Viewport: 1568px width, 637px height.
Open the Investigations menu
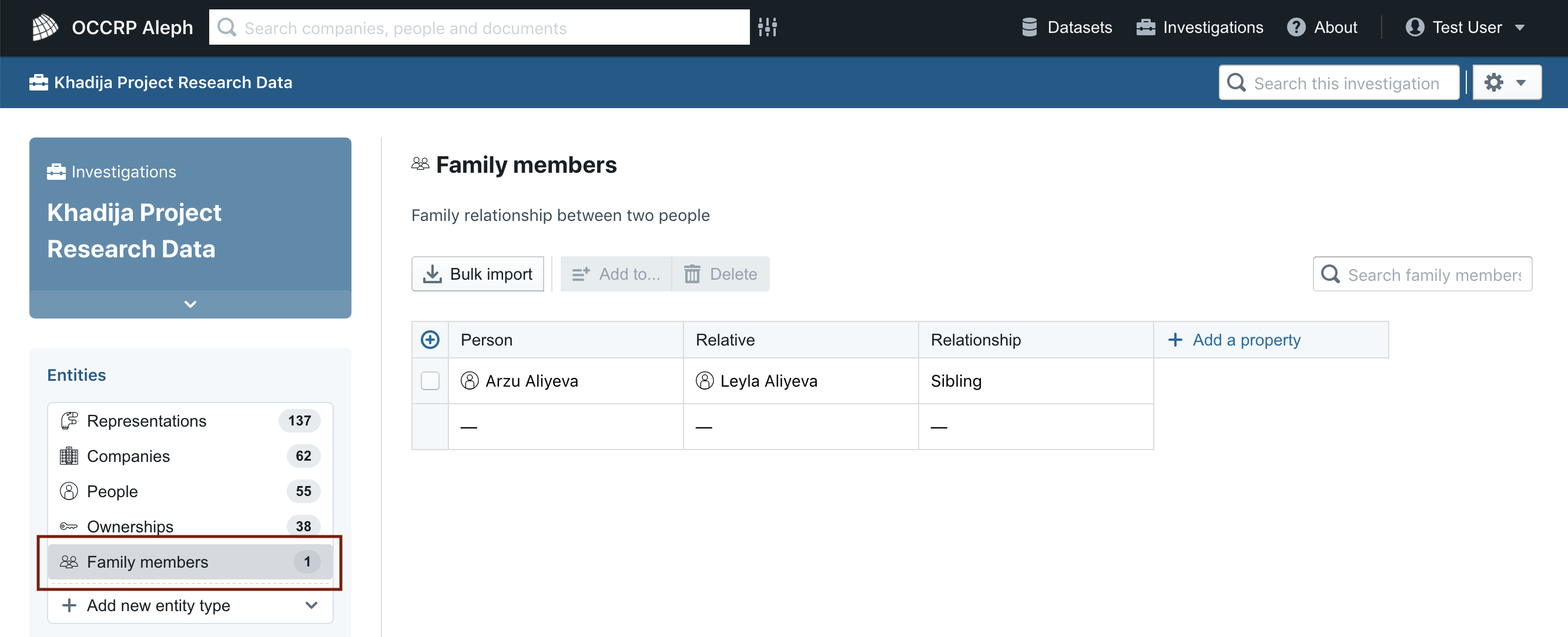(x=1199, y=28)
